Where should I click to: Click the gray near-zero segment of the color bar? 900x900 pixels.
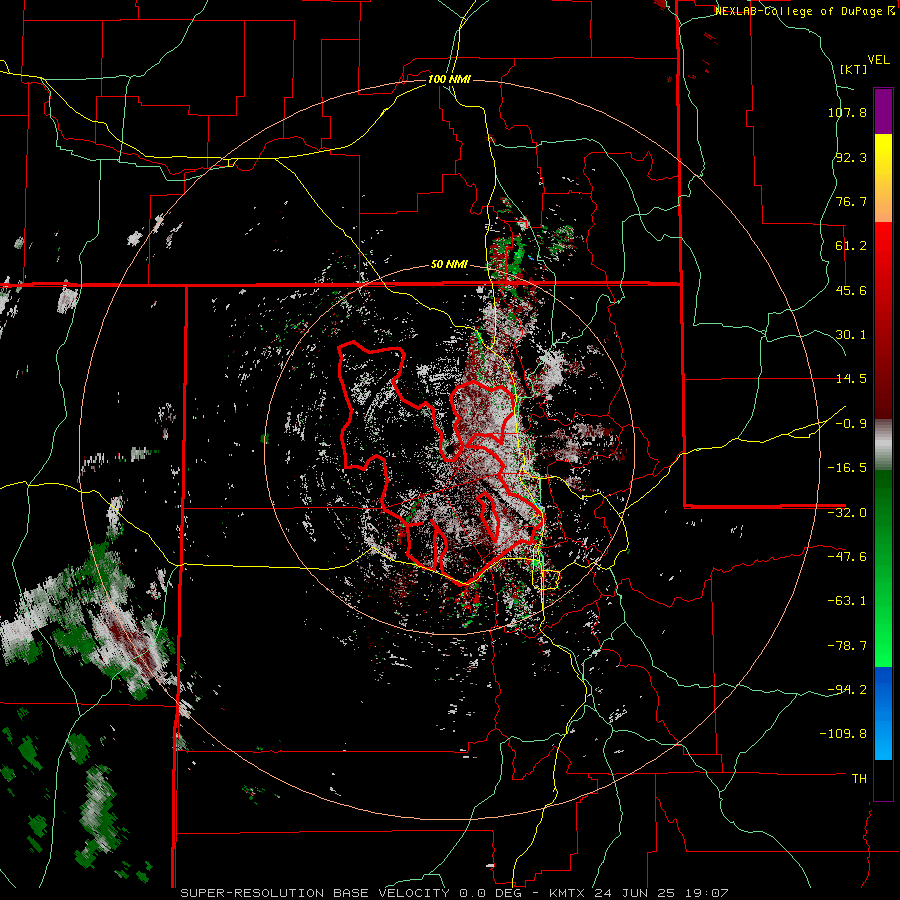(883, 445)
